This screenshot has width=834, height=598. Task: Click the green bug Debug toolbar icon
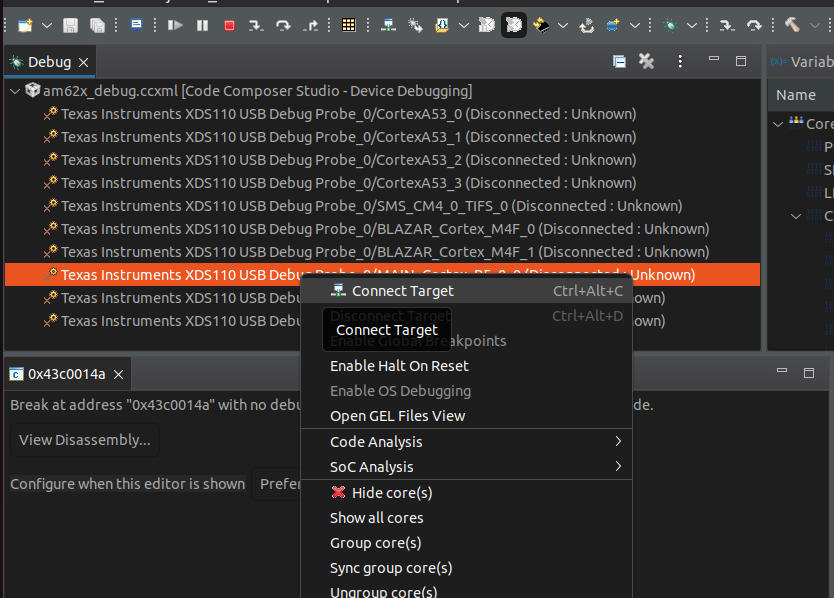(670, 25)
